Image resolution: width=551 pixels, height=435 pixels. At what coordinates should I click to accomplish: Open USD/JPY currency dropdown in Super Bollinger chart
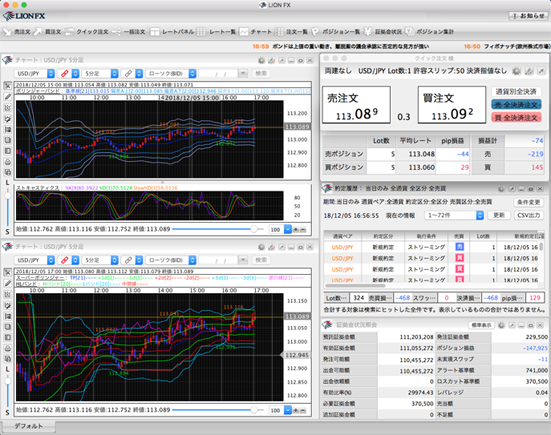click(34, 260)
